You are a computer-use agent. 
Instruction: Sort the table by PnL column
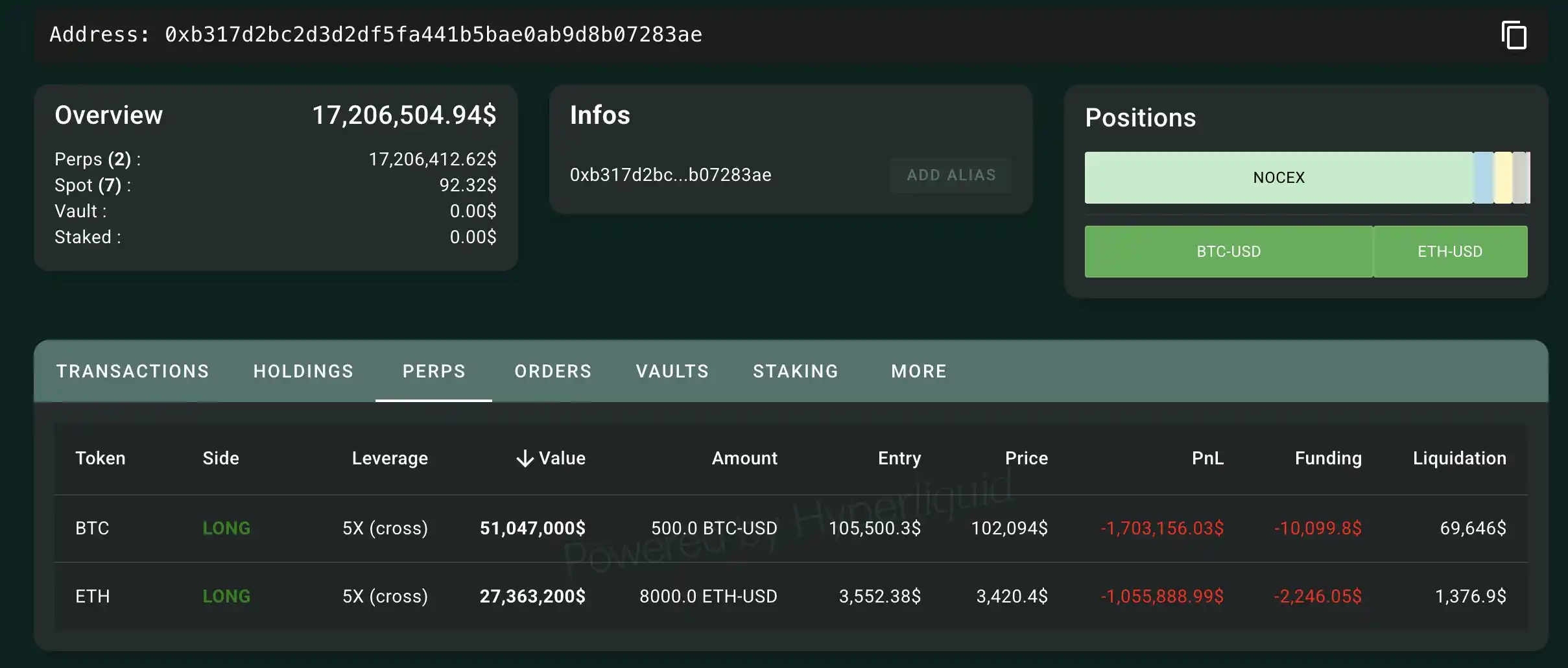[1207, 458]
